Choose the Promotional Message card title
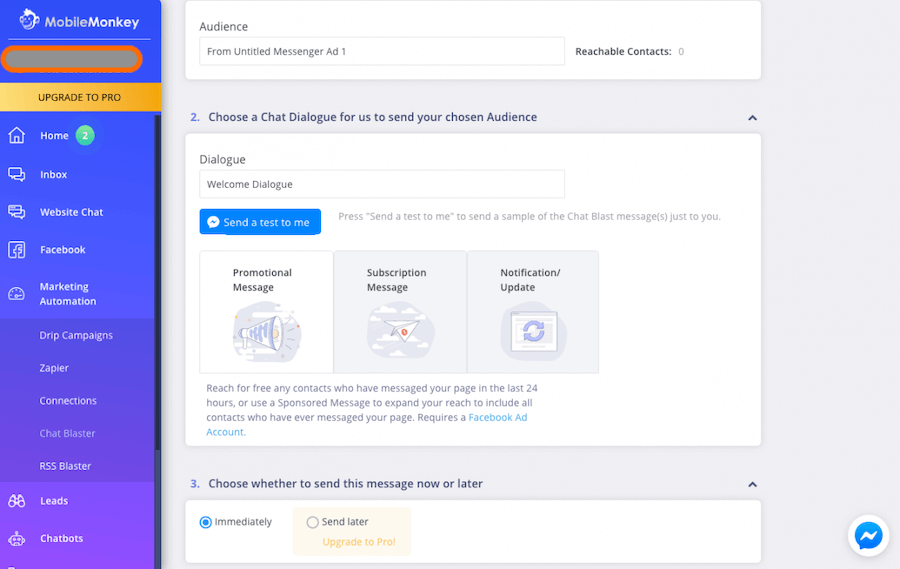Screen dimensions: 900x569 262,280
